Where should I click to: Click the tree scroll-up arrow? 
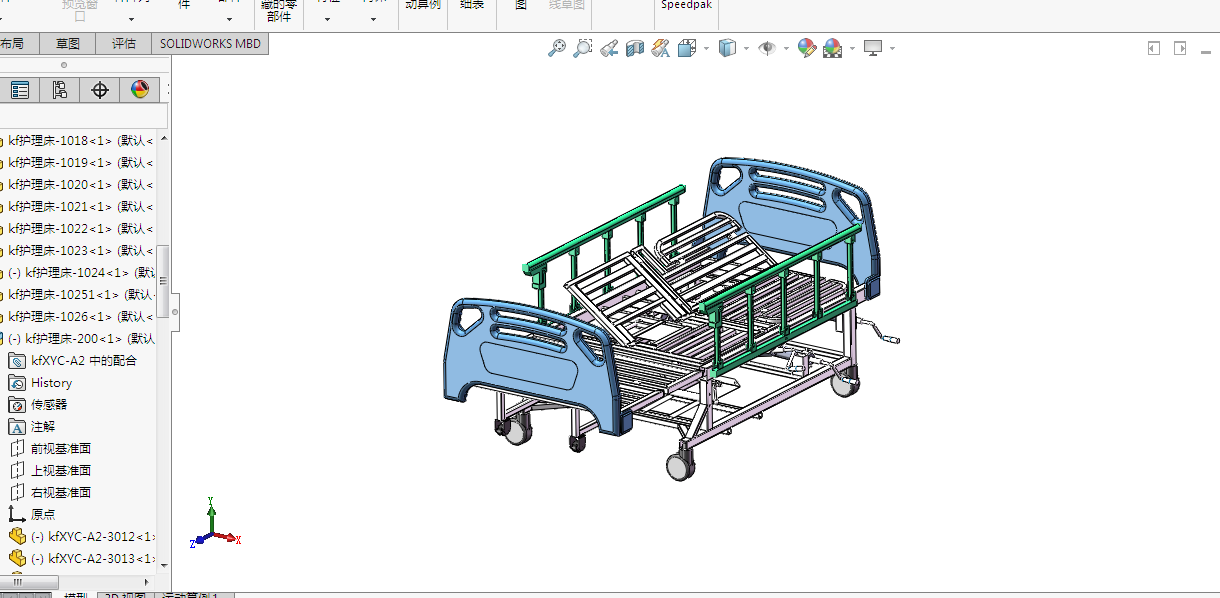[x=164, y=139]
